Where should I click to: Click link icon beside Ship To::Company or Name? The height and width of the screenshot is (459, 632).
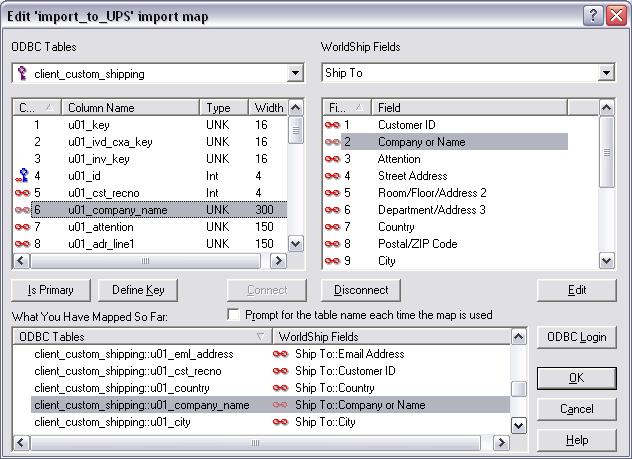280,405
